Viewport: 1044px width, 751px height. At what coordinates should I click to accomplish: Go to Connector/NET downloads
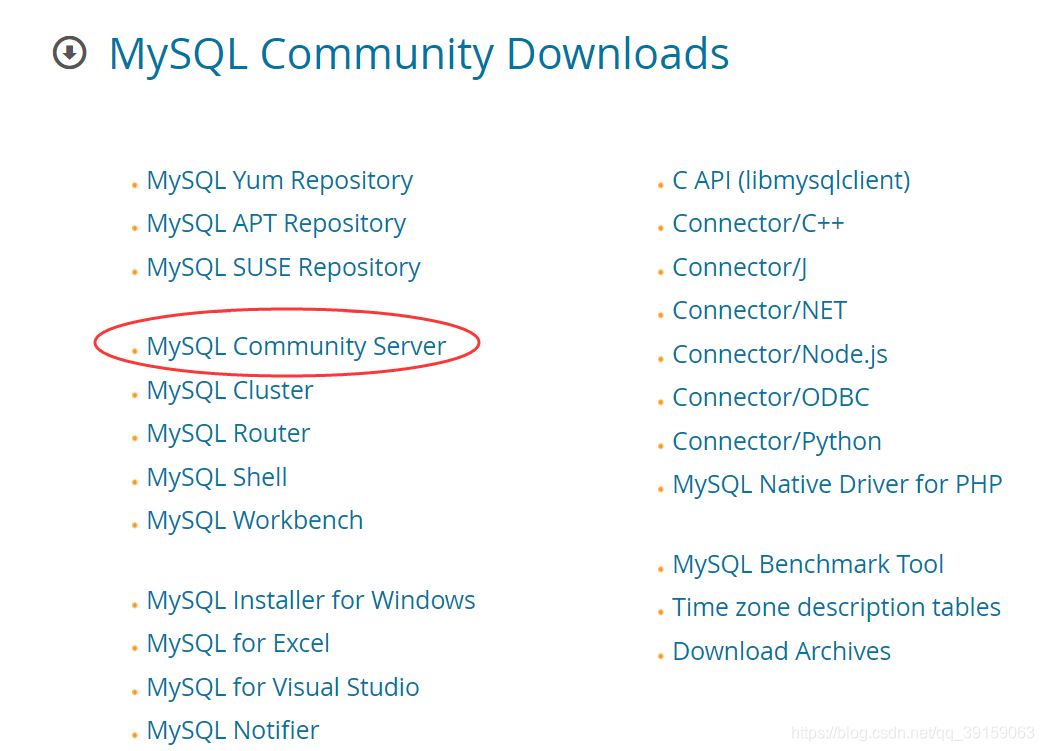tap(760, 311)
